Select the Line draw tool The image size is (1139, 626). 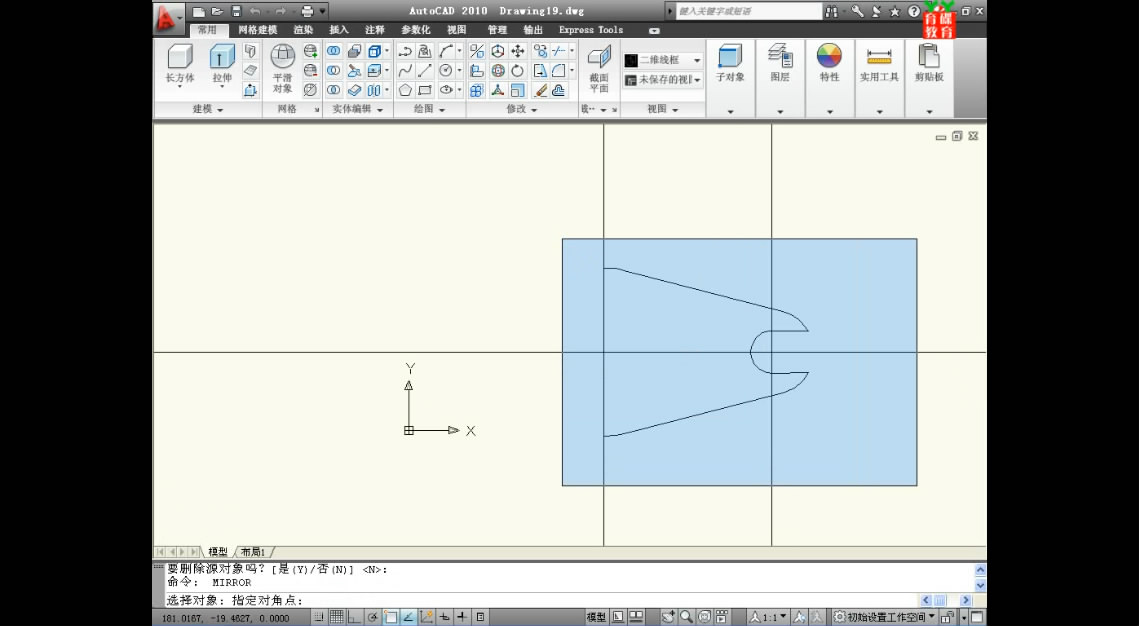click(x=426, y=70)
